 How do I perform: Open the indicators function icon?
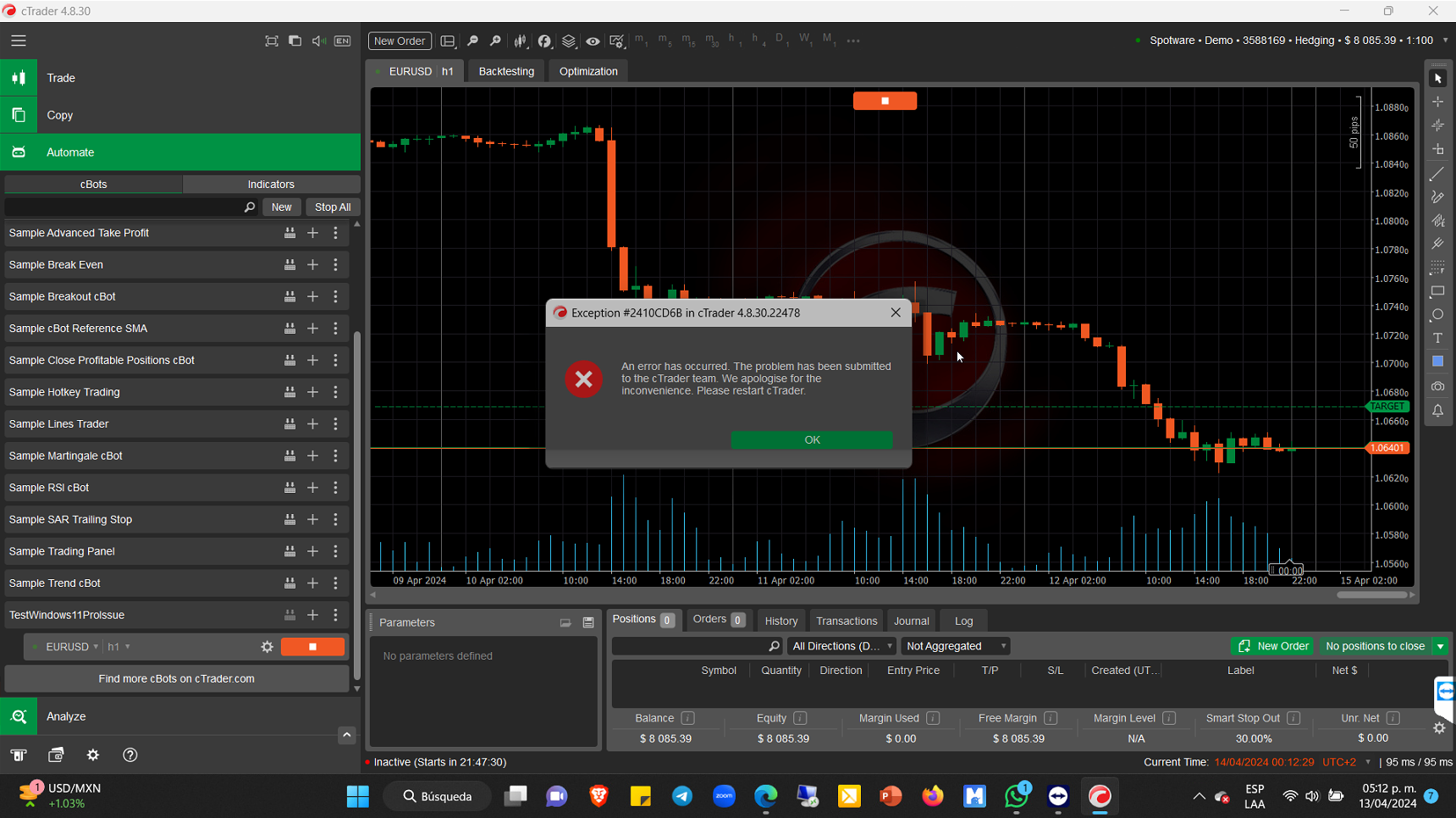coord(545,41)
